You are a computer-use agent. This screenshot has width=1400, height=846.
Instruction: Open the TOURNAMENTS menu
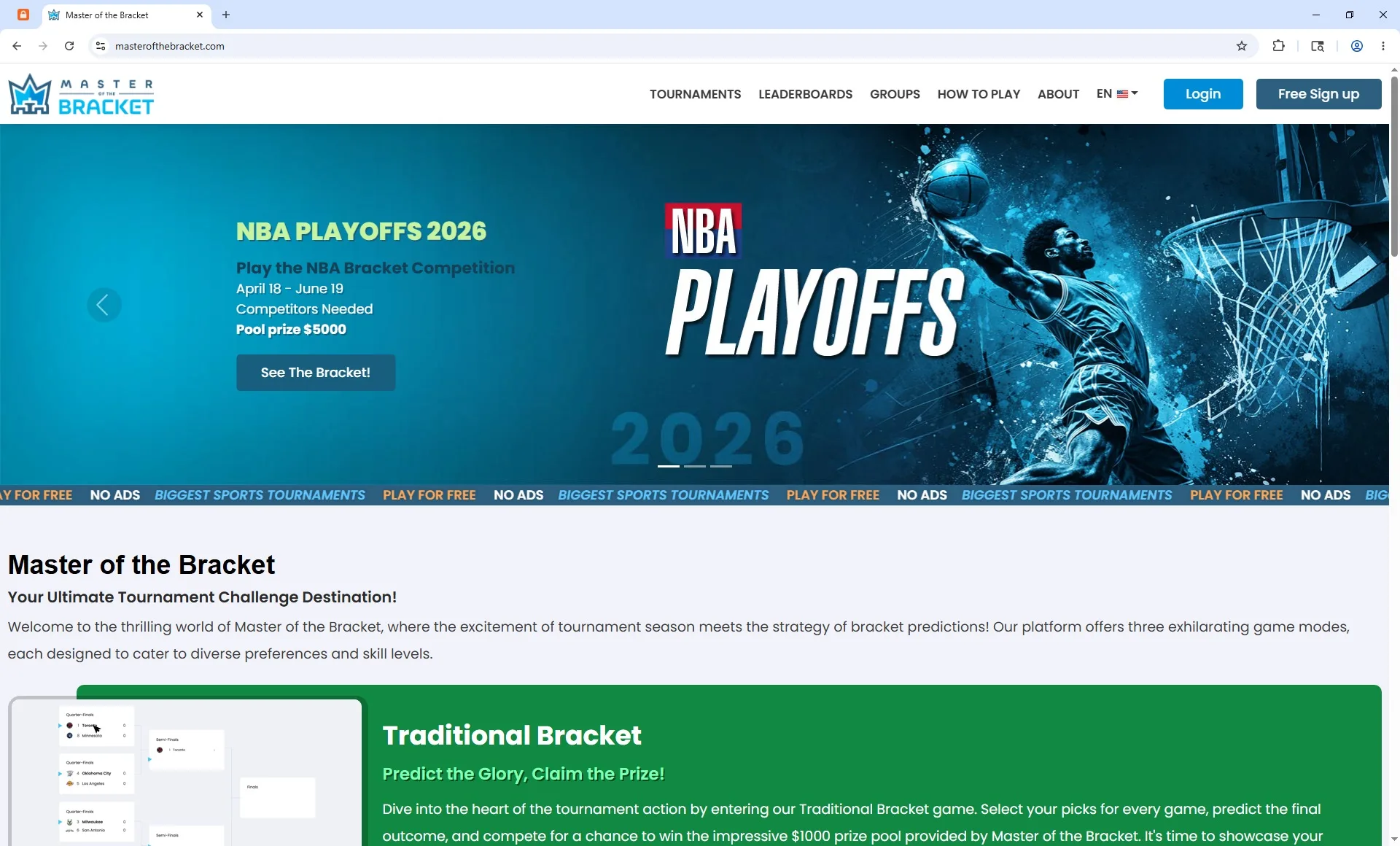(x=695, y=94)
